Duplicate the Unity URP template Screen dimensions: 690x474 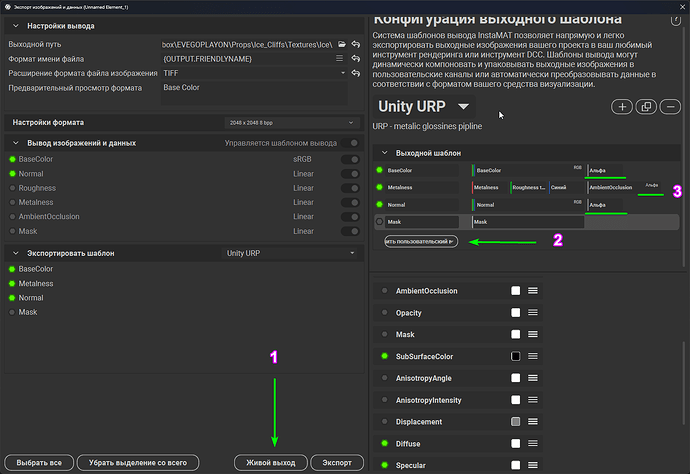coord(646,106)
